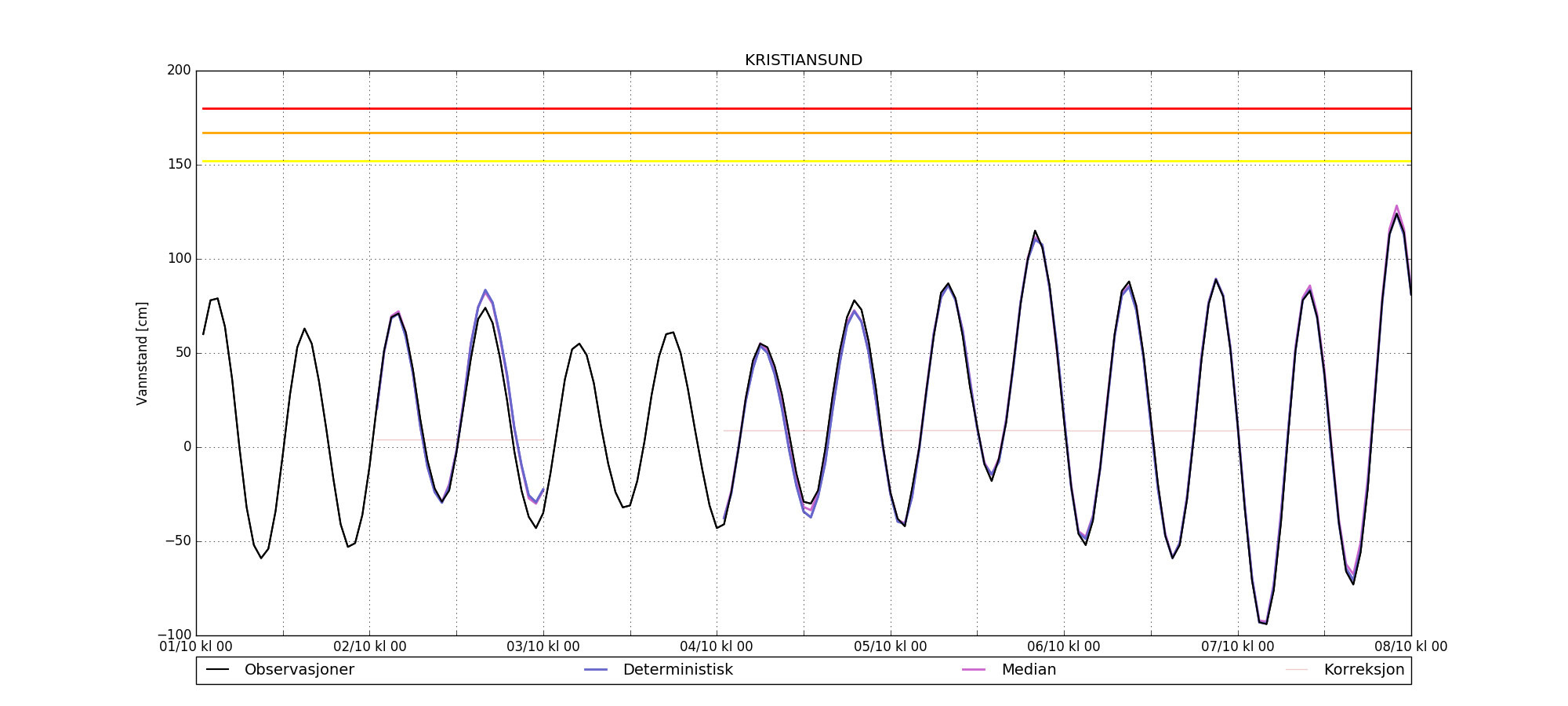Click the faint pink Korreksjon legend line sample
This screenshot has height=706, width=1568.
click(1297, 670)
